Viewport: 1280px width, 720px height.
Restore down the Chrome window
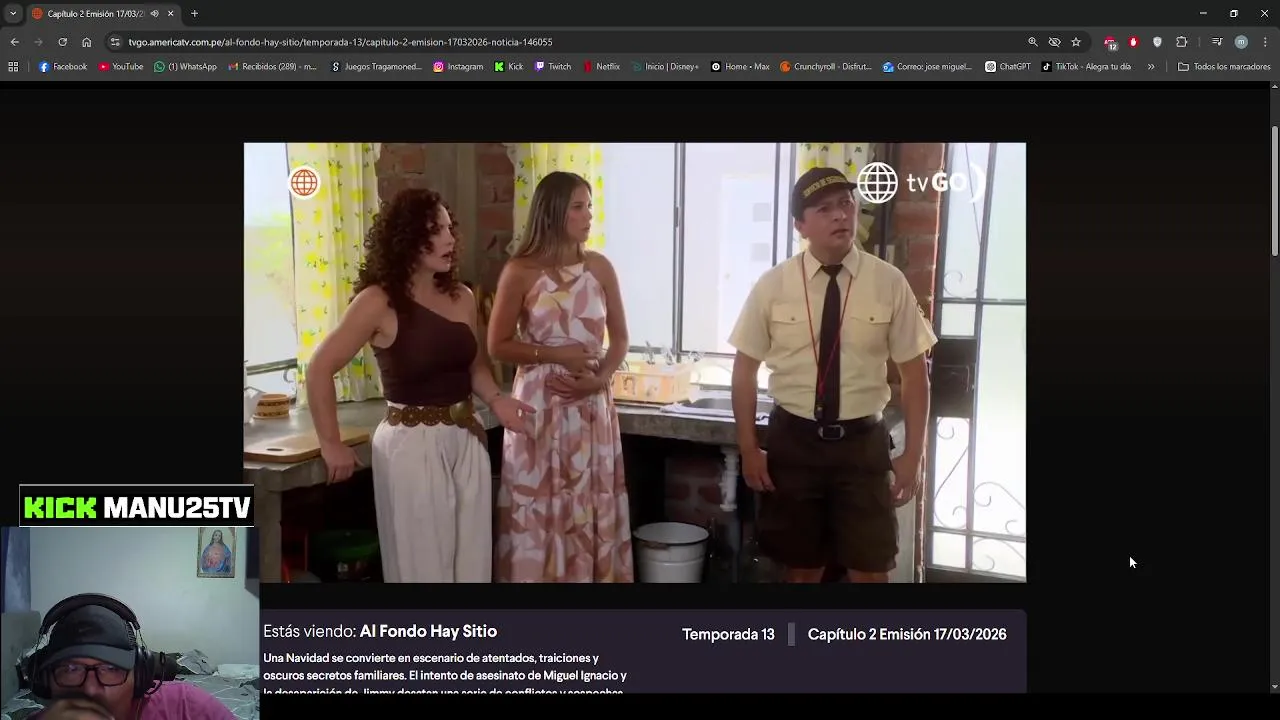[1234, 13]
